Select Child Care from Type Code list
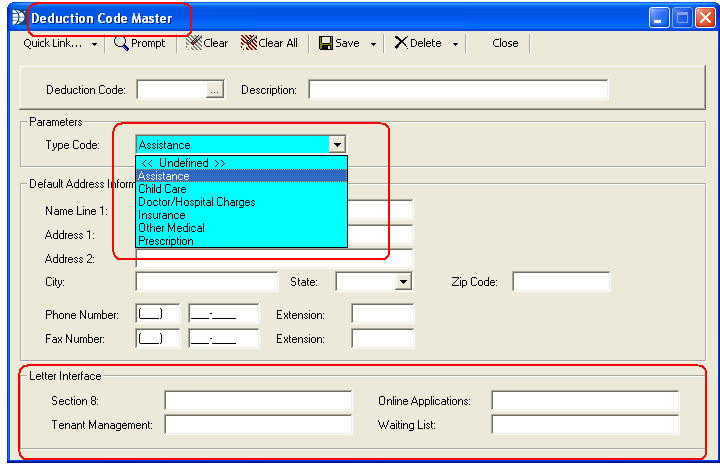 (x=162, y=189)
